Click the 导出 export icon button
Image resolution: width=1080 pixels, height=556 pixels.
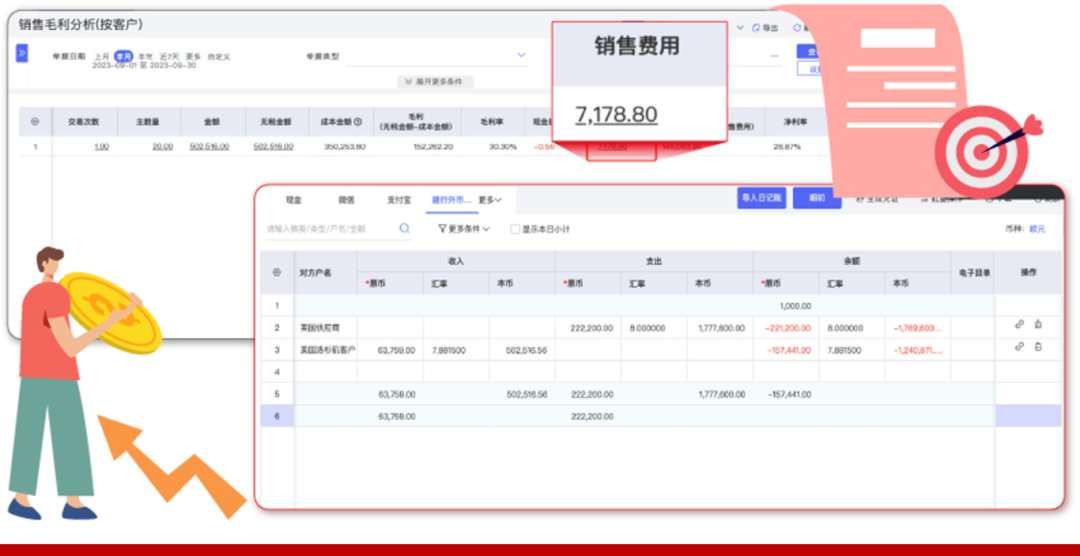click(x=765, y=28)
